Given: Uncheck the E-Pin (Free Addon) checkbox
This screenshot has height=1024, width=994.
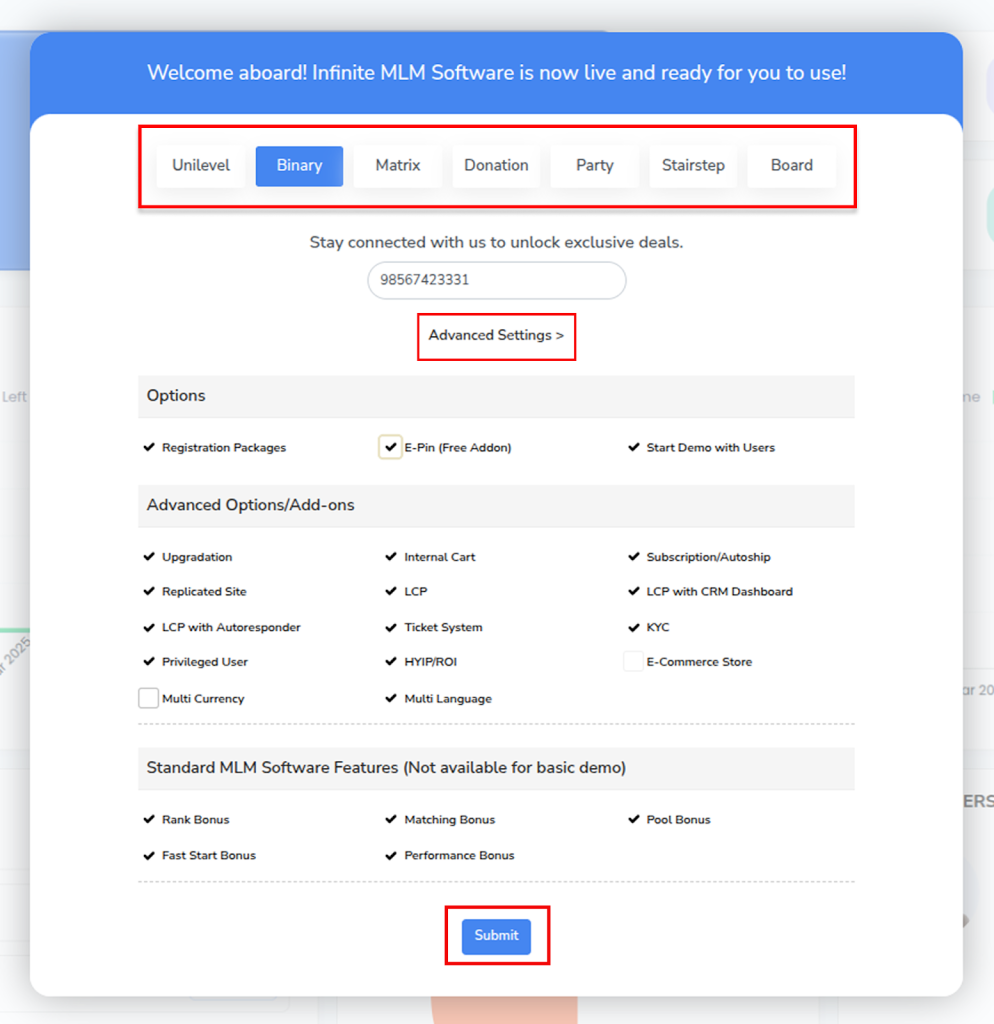Looking at the screenshot, I should 390,448.
